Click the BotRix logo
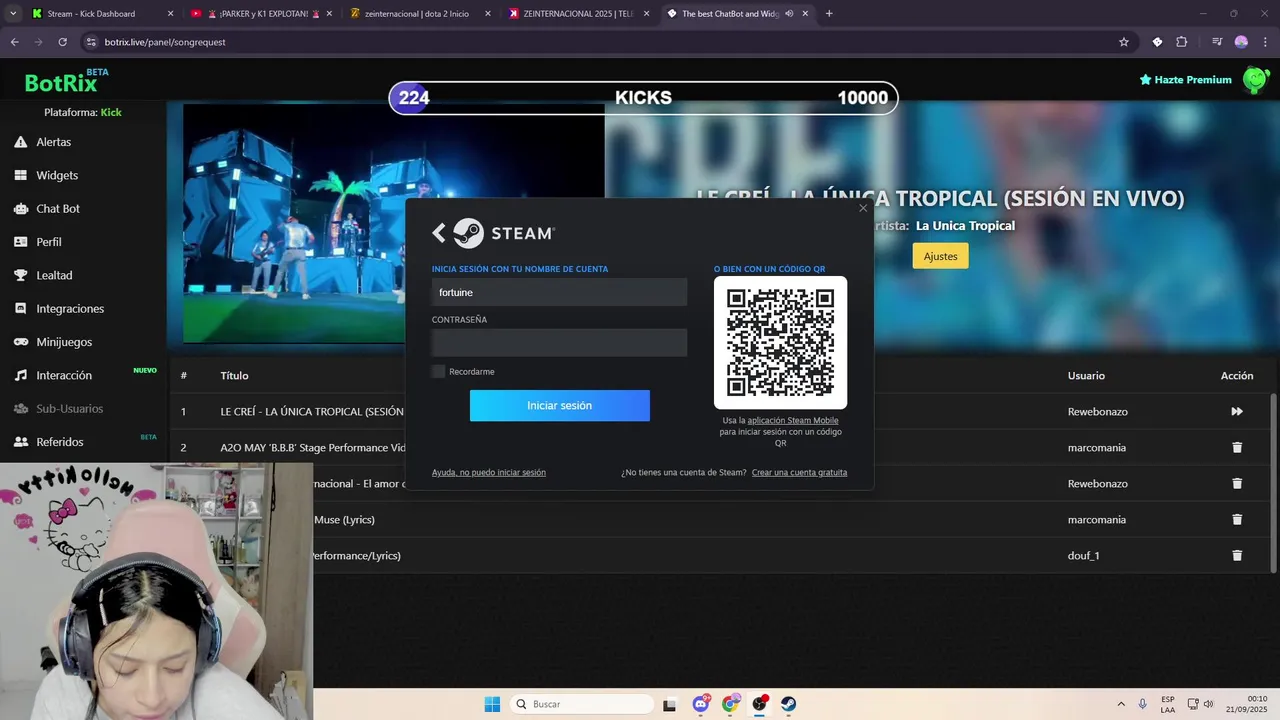1280x720 pixels. [x=63, y=82]
